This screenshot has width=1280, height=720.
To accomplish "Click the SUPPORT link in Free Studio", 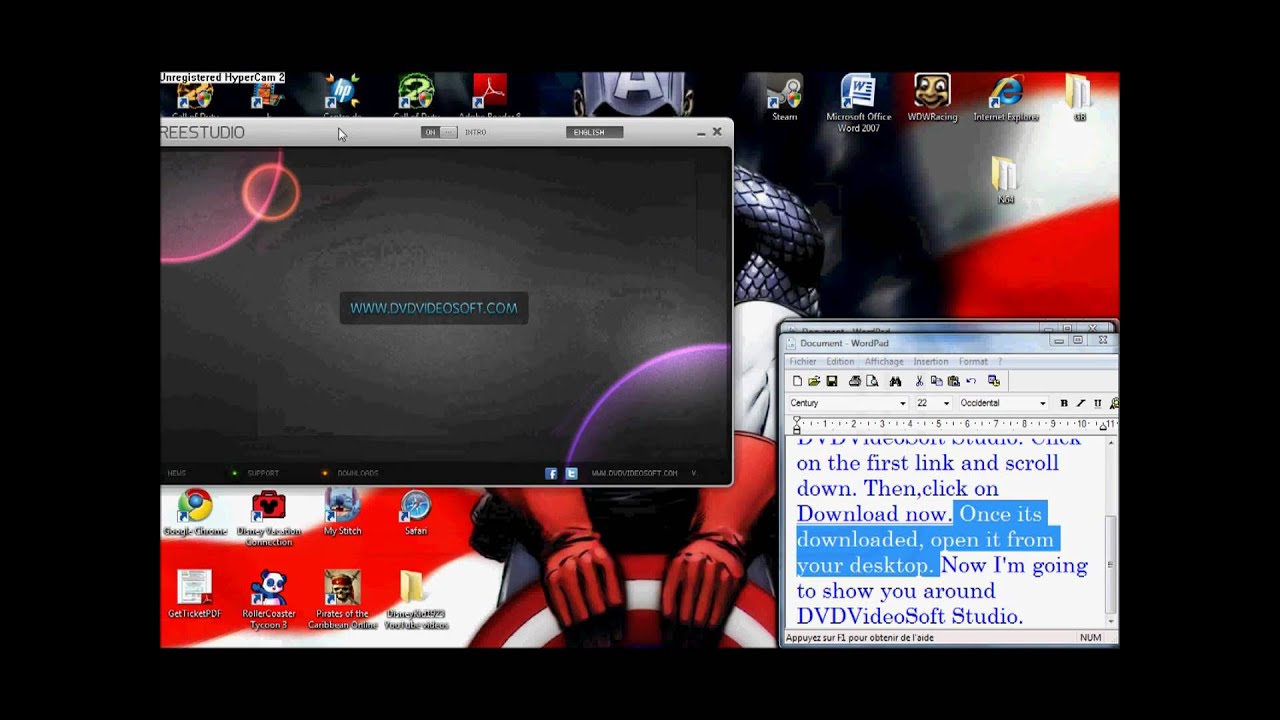I will click(263, 473).
